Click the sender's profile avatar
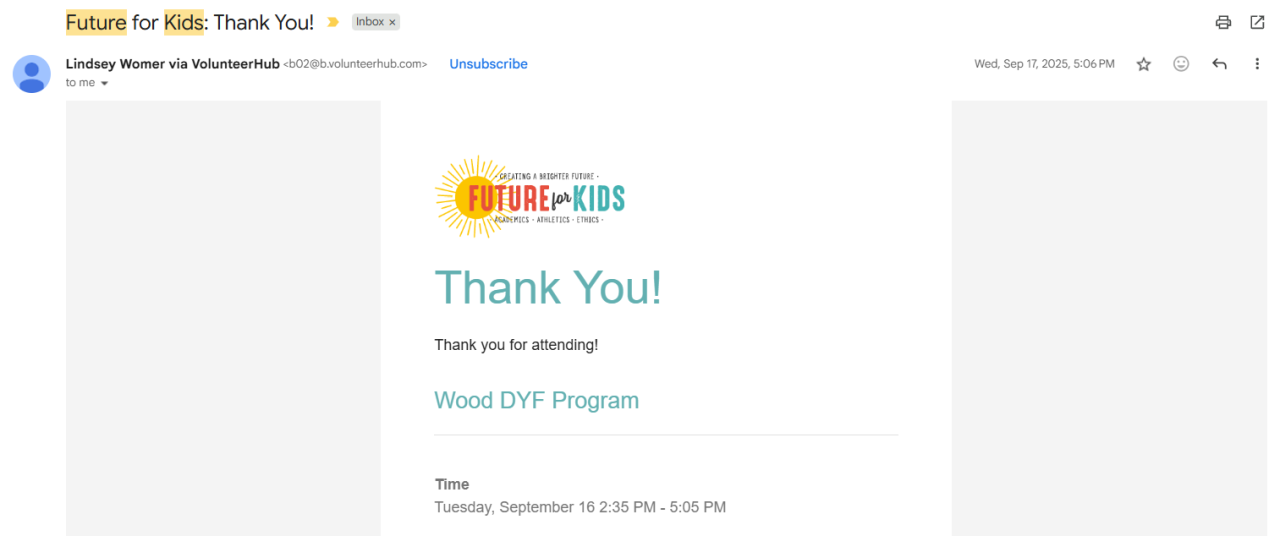 (x=32, y=74)
